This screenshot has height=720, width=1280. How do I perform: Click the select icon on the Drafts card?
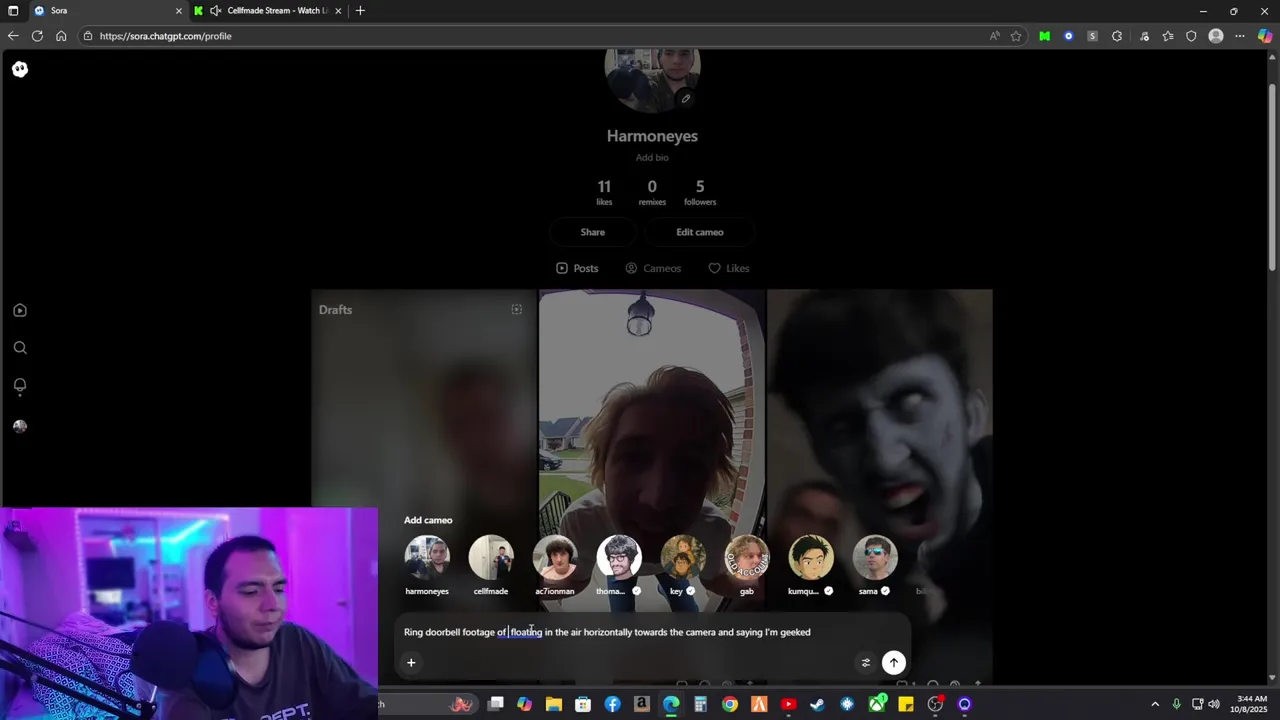[517, 310]
